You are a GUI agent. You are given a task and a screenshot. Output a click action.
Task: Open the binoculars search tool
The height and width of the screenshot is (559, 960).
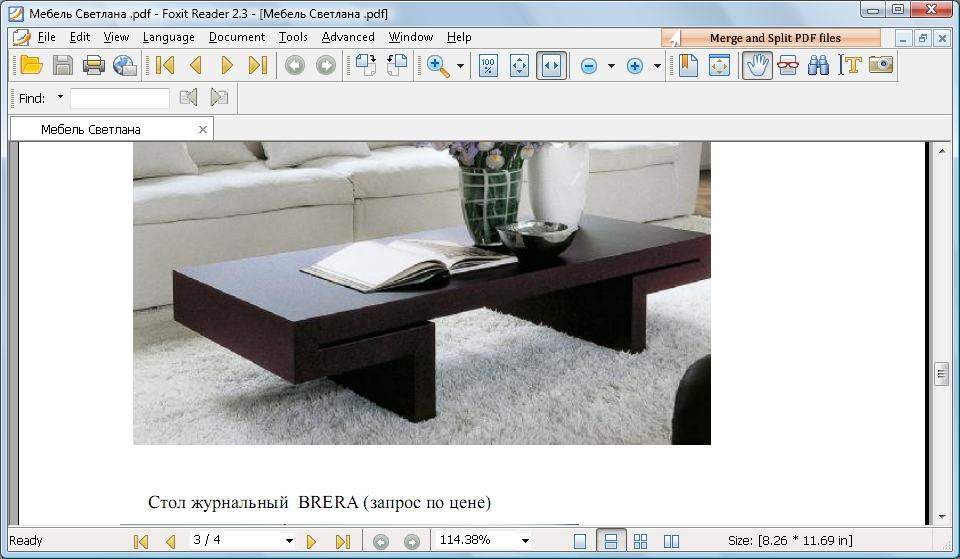pyautogui.click(x=818, y=66)
